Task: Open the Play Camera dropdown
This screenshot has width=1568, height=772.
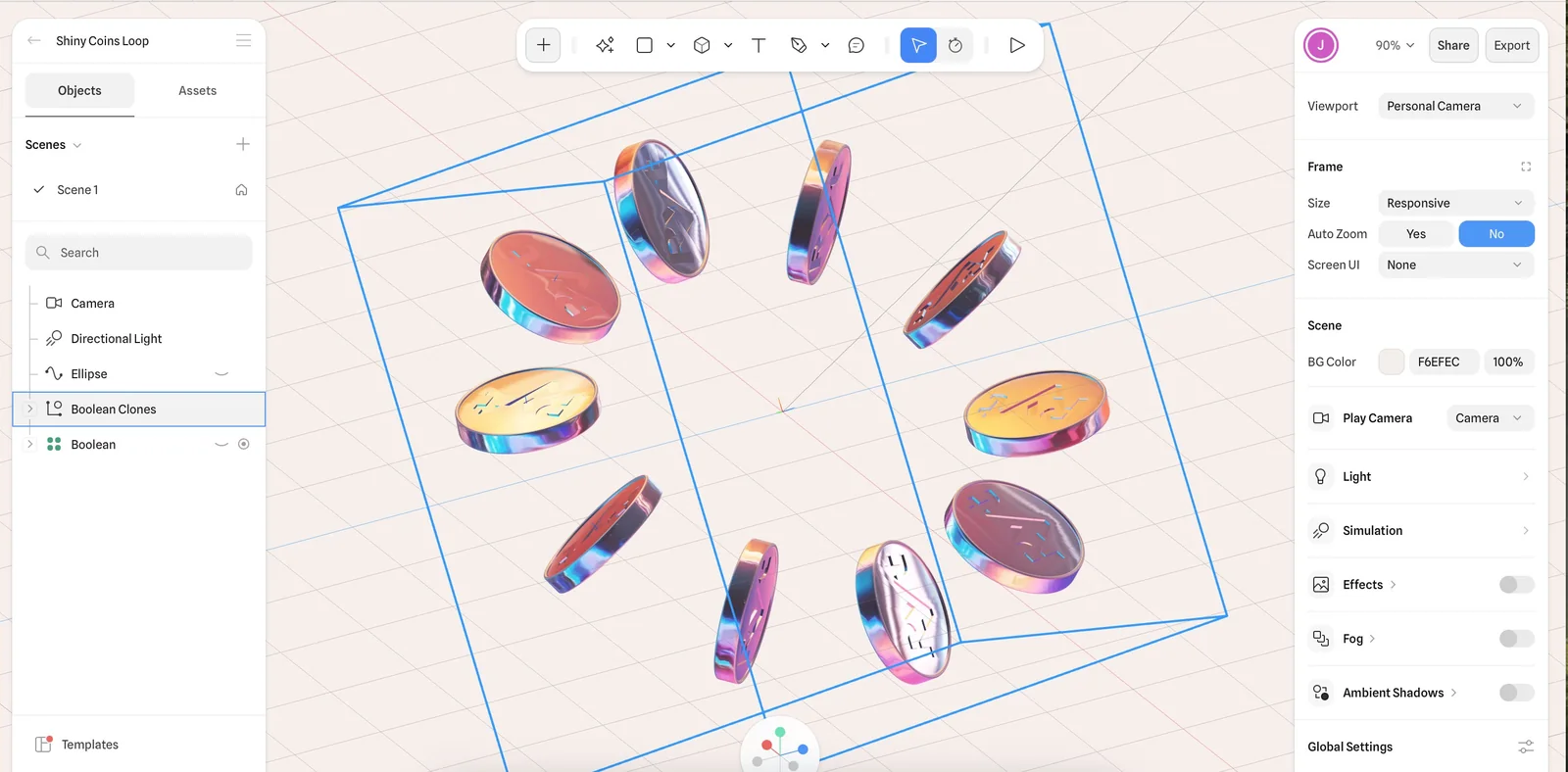Action: click(x=1491, y=418)
